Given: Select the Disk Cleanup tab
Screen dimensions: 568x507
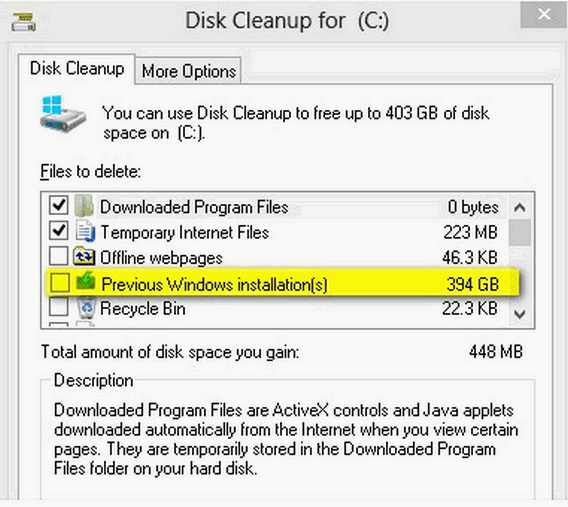Looking at the screenshot, I should (77, 69).
